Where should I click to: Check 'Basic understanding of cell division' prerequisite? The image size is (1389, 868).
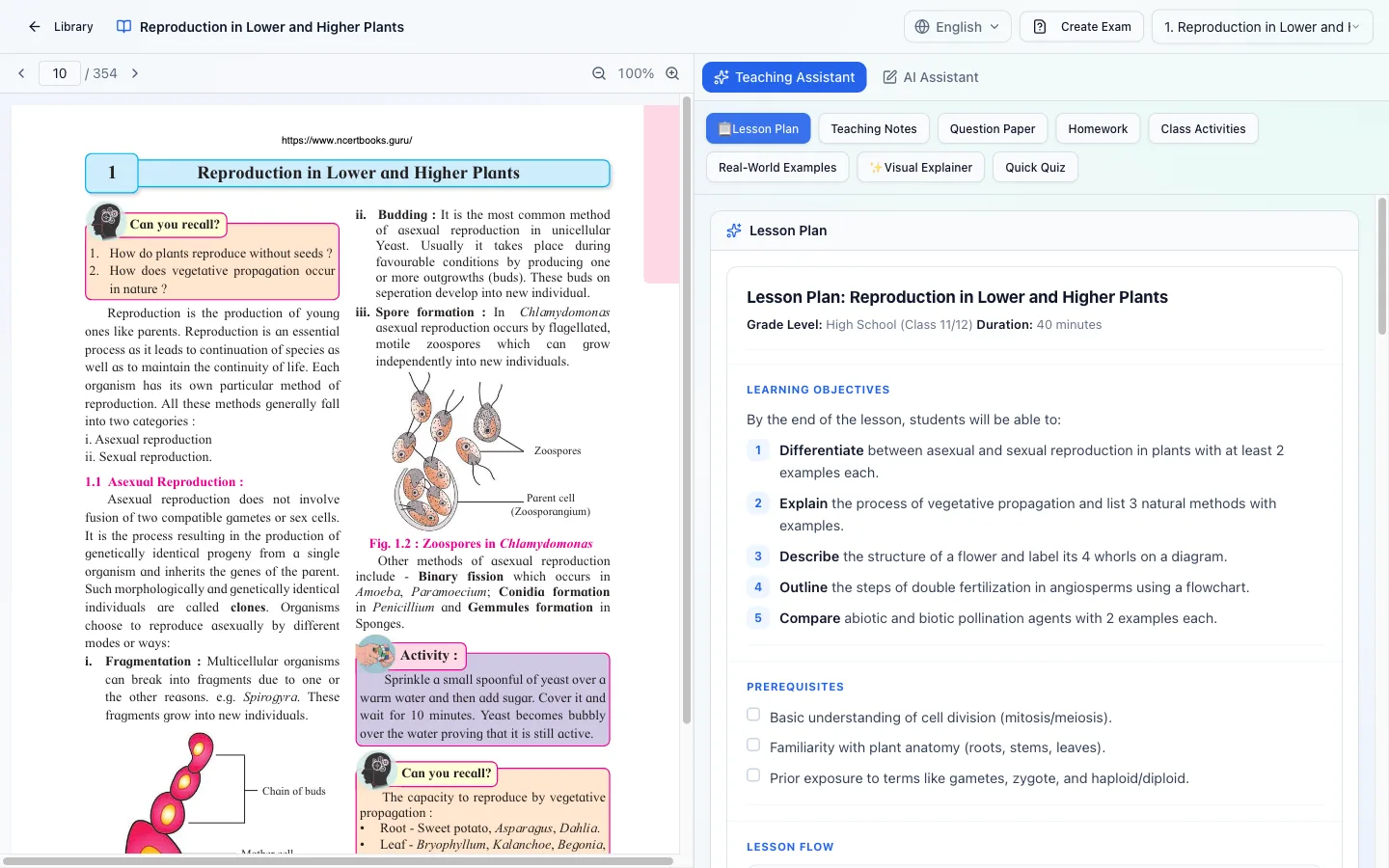(x=753, y=715)
